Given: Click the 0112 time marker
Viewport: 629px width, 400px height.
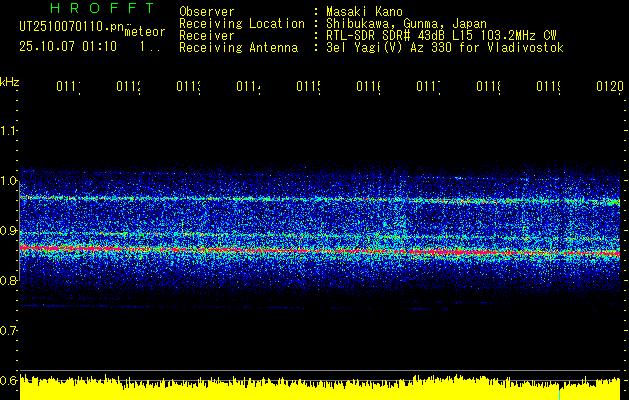Looking at the screenshot, I should tap(128, 87).
